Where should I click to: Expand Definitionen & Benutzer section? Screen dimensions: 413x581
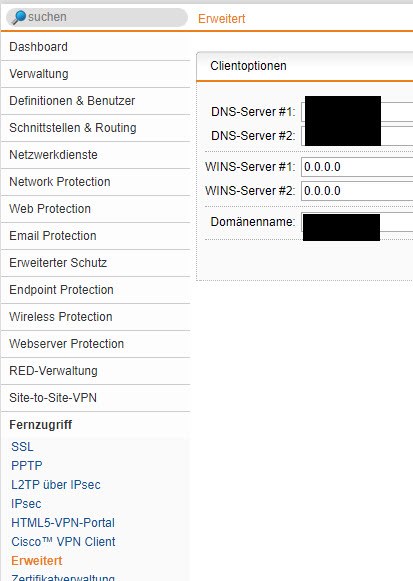tap(96, 101)
